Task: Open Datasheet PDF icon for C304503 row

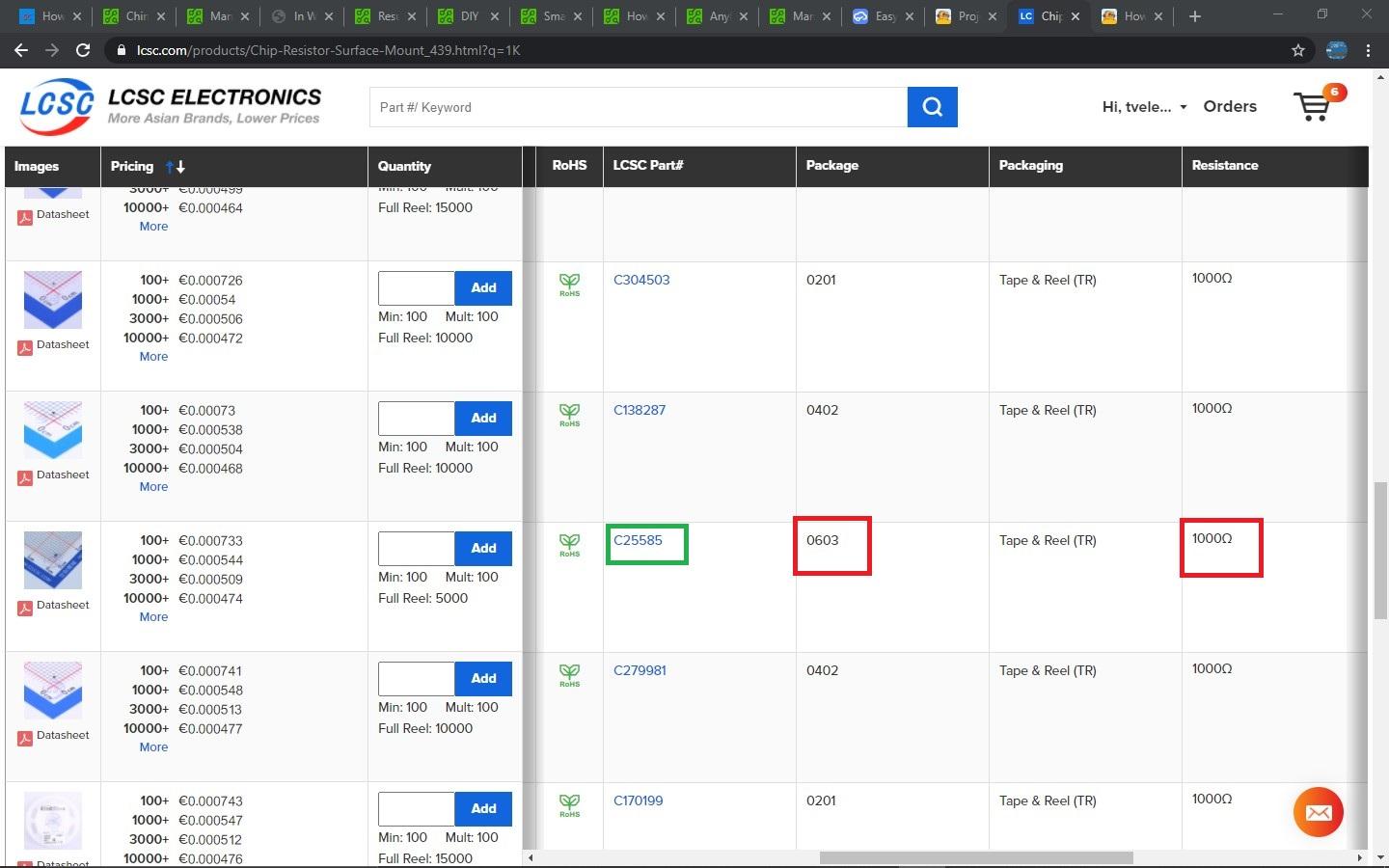Action: pyautogui.click(x=25, y=347)
